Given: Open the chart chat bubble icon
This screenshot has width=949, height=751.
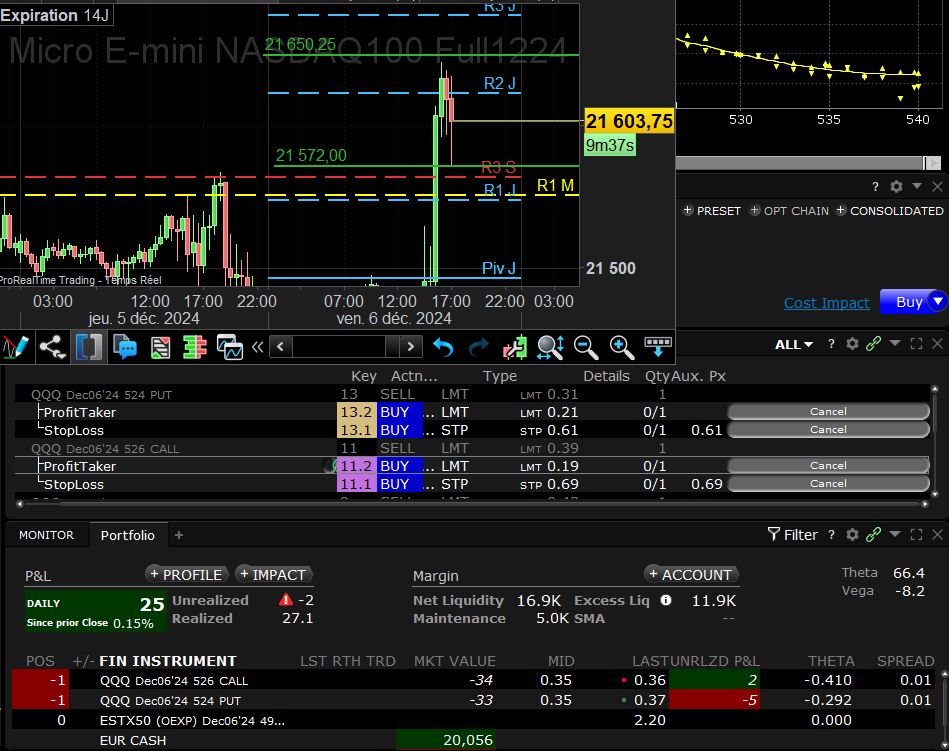Looking at the screenshot, I should click(x=125, y=347).
